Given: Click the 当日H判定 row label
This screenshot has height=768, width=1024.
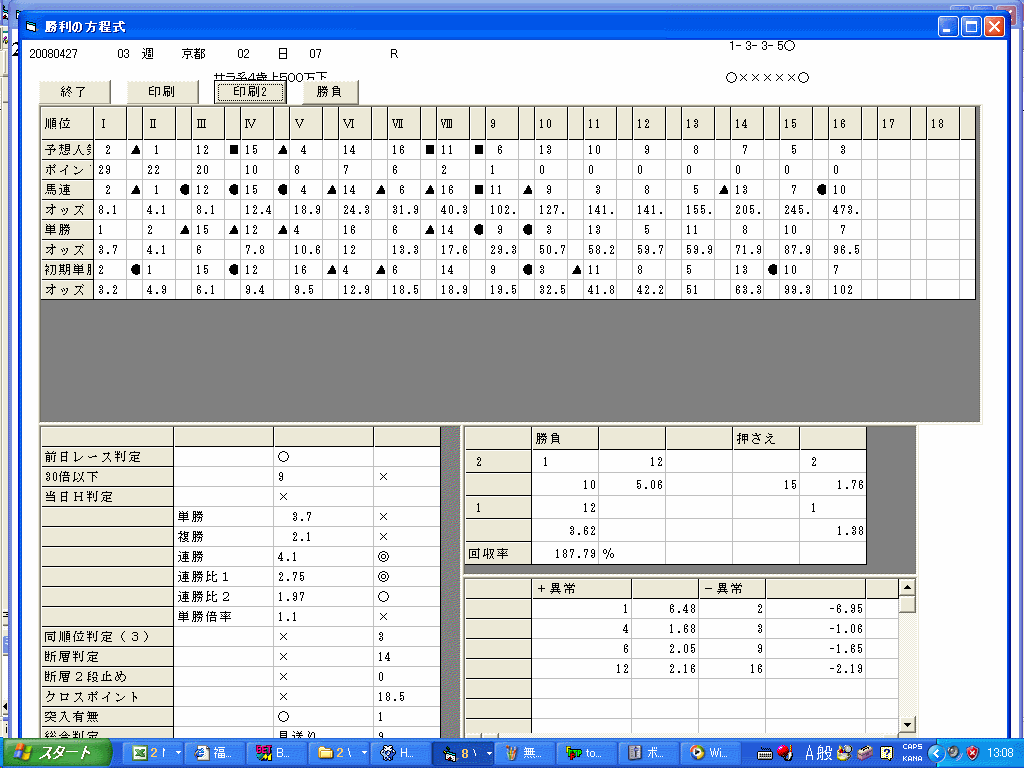Looking at the screenshot, I should [107, 497].
